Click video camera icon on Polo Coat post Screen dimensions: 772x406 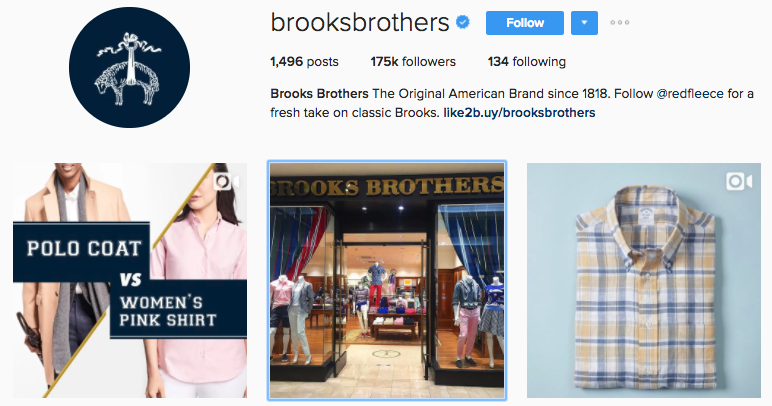226,182
